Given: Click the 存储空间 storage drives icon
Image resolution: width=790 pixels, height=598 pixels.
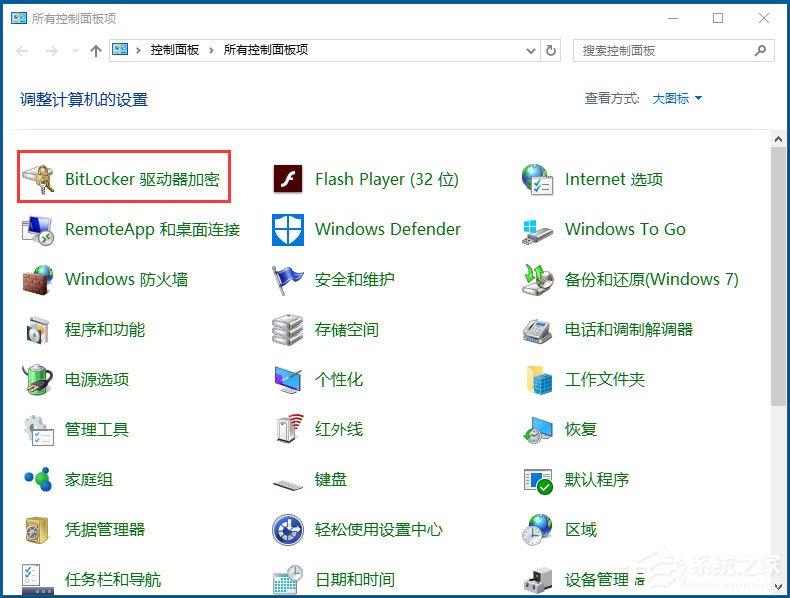Looking at the screenshot, I should 288,330.
